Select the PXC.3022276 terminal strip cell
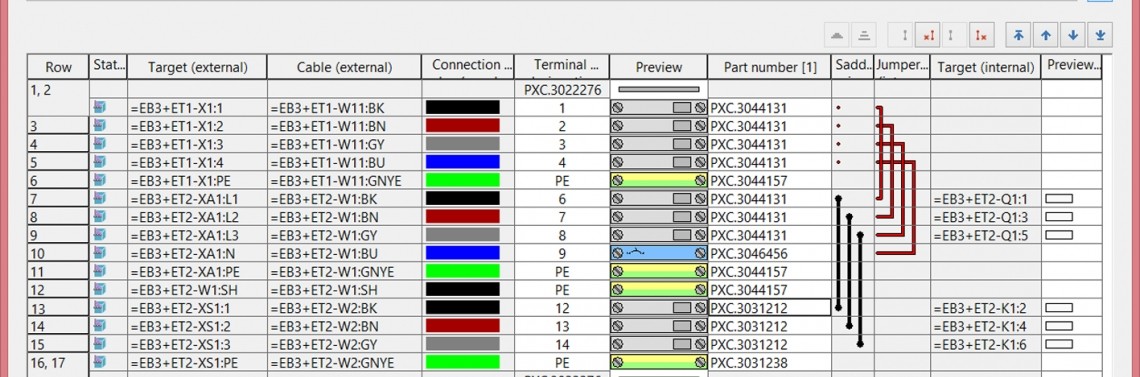 pyautogui.click(x=562, y=89)
